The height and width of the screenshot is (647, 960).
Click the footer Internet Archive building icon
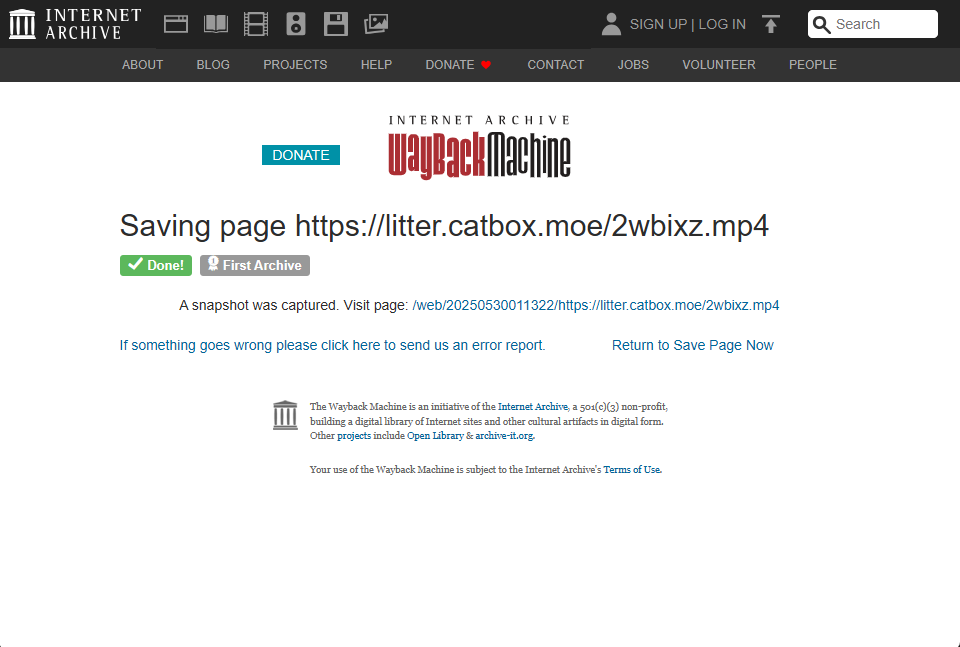pos(285,415)
